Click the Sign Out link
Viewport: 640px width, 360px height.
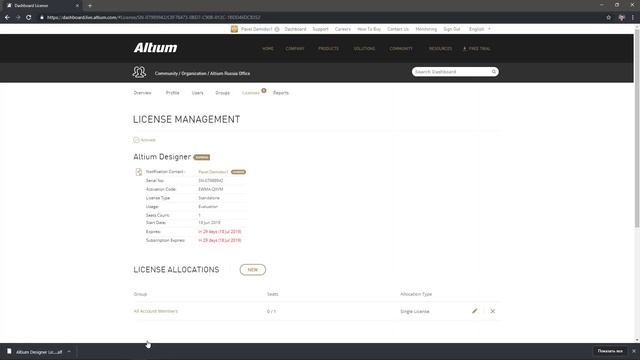coord(452,29)
